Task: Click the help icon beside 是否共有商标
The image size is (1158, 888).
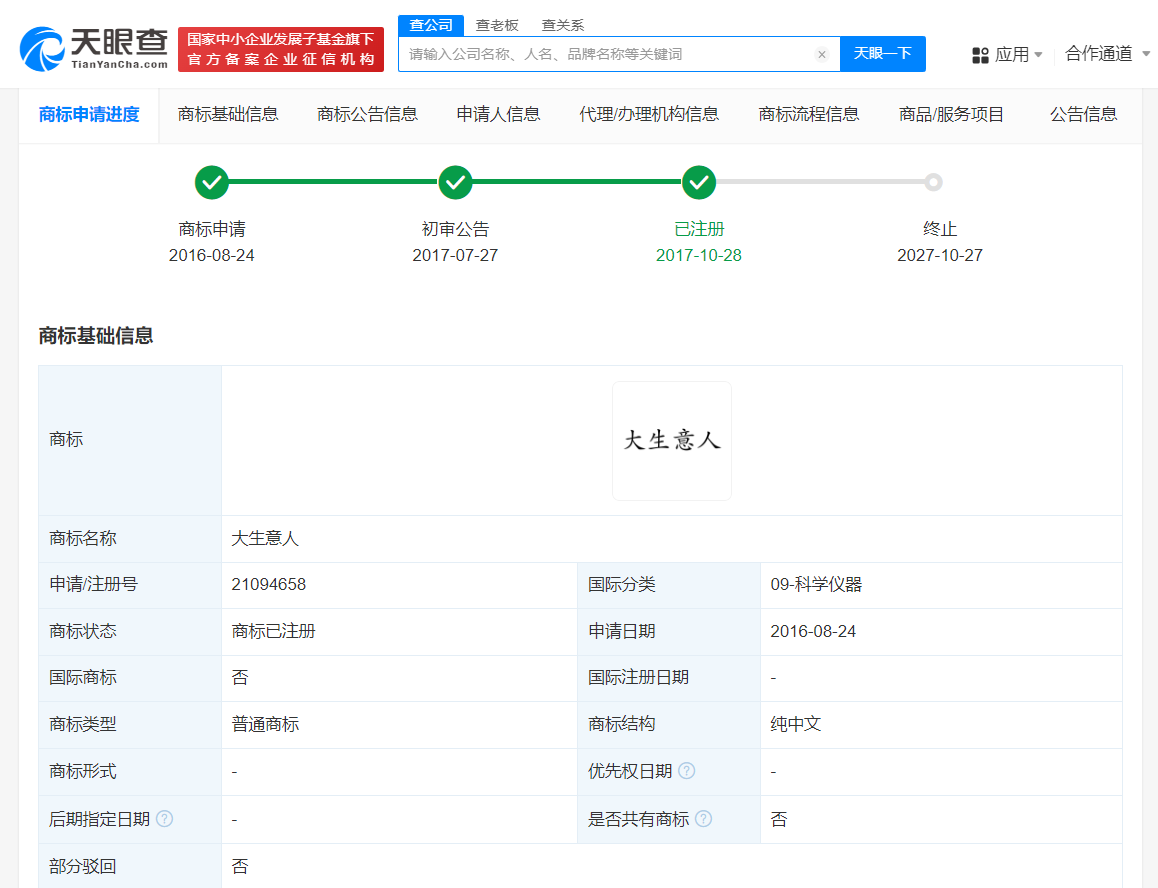Action: point(704,819)
